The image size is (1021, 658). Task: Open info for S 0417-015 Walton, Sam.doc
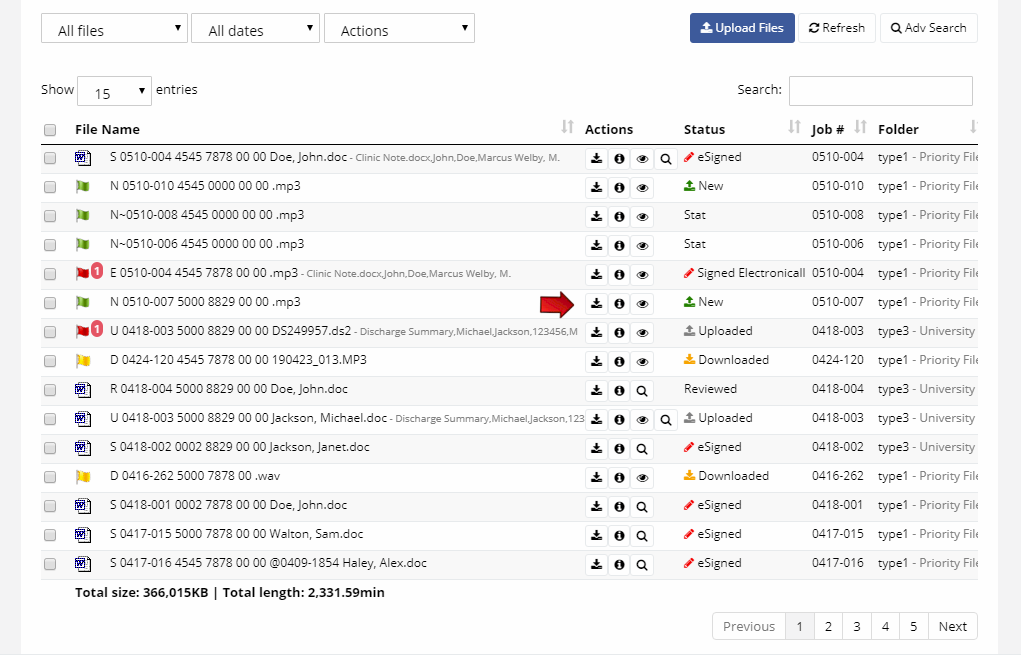619,535
